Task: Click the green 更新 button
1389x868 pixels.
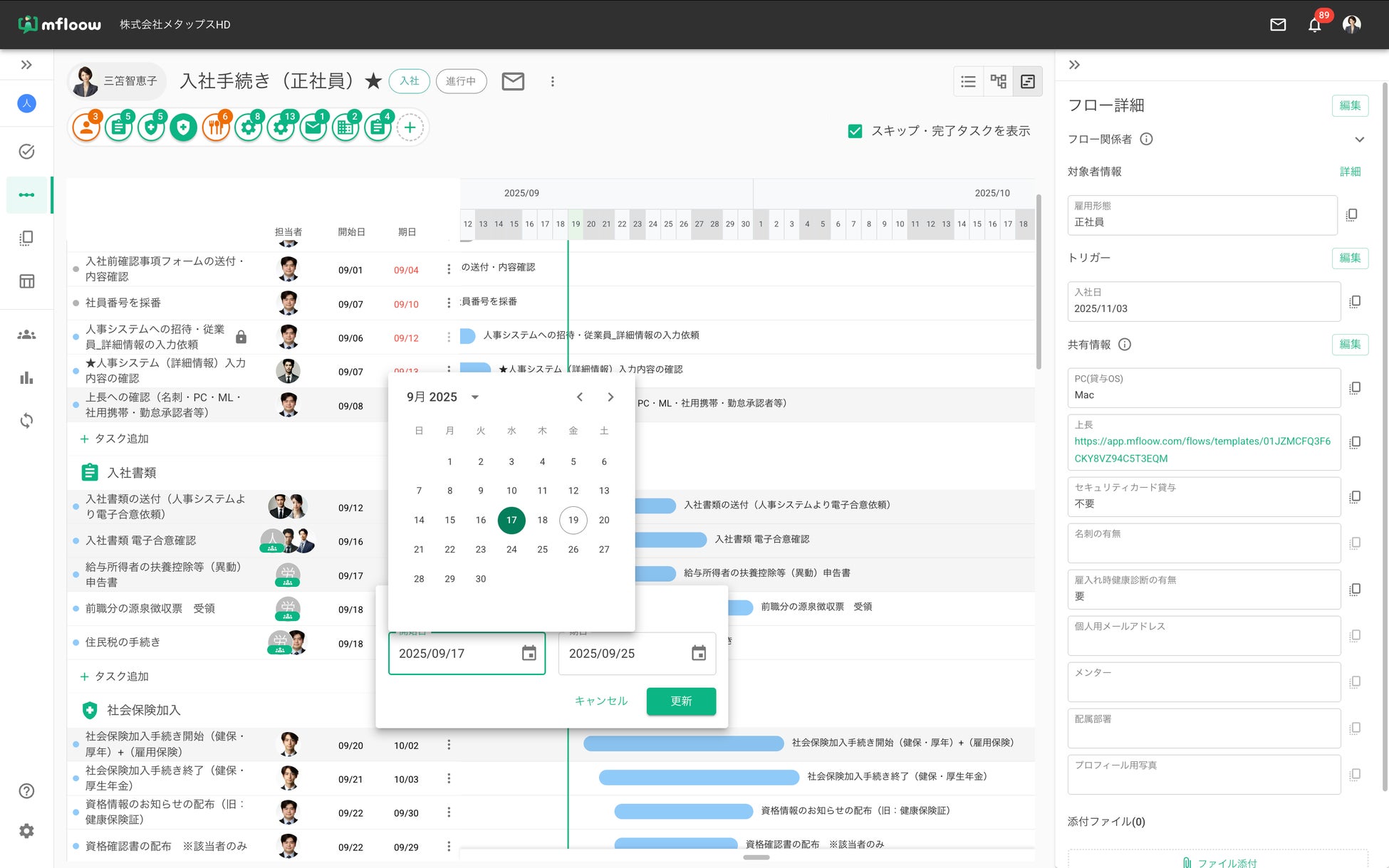Action: (681, 701)
